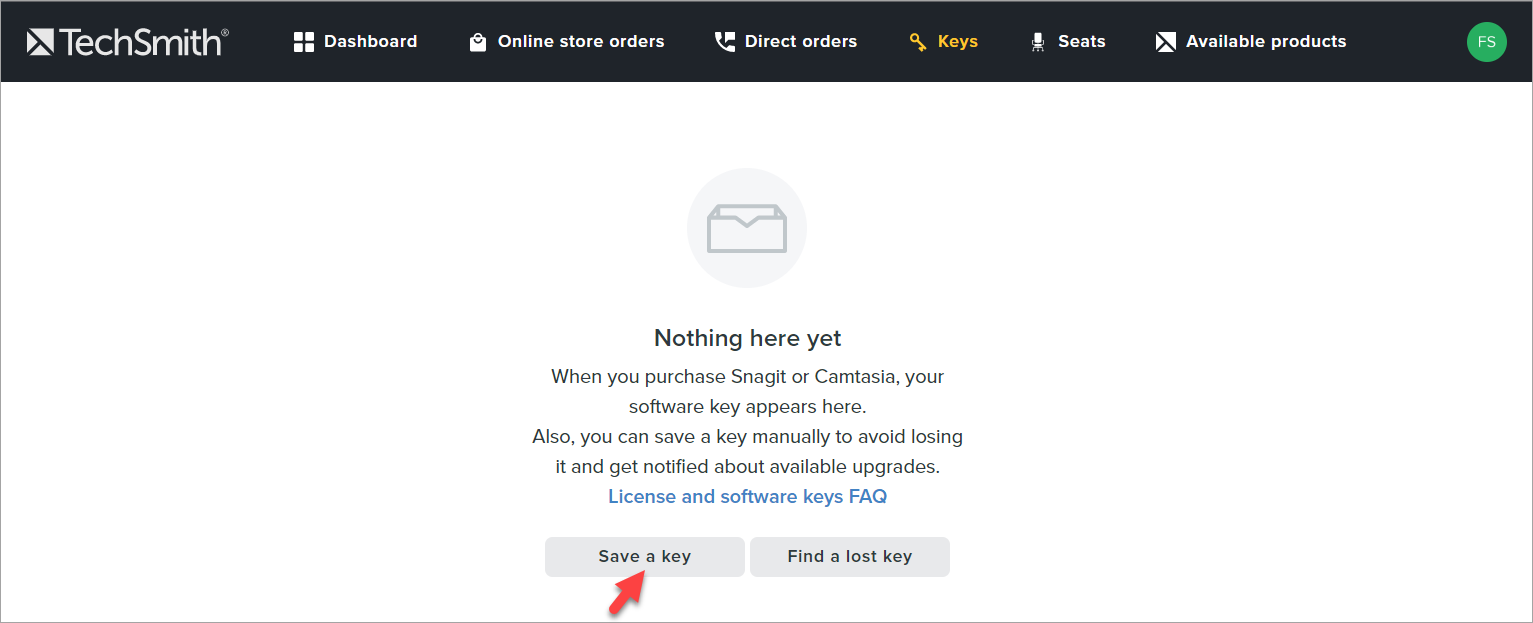The width and height of the screenshot is (1533, 623).
Task: Select the Direct orders icon
Action: 724,41
